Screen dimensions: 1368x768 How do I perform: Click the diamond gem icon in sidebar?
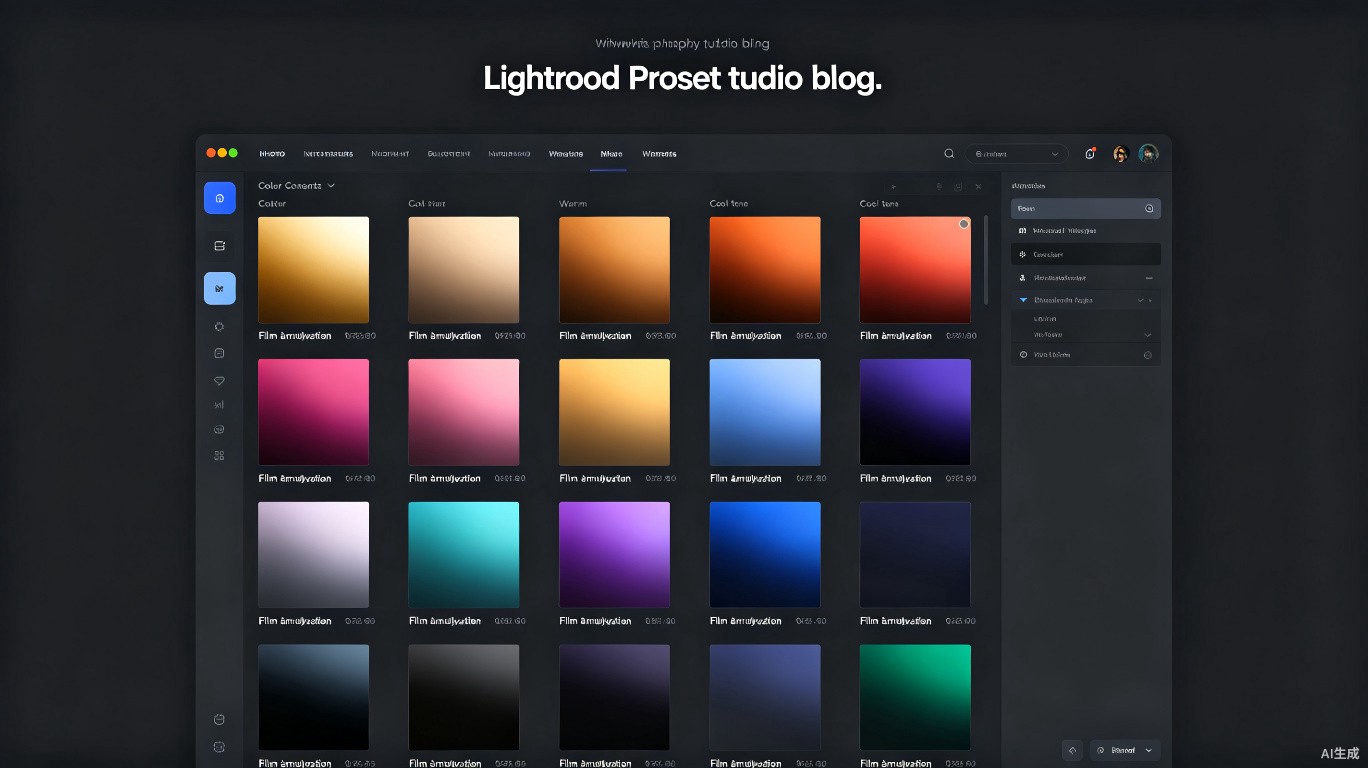coord(220,381)
